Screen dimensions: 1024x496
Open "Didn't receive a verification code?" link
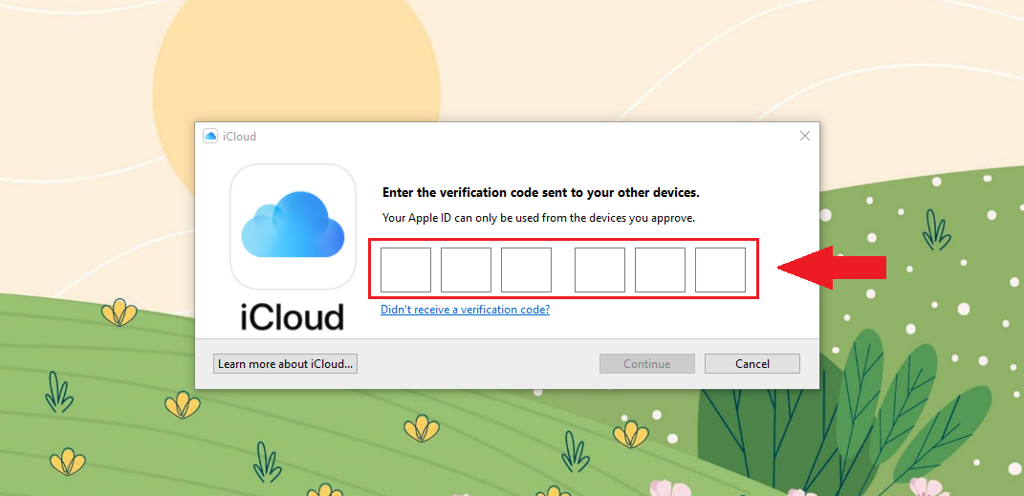[x=465, y=310]
